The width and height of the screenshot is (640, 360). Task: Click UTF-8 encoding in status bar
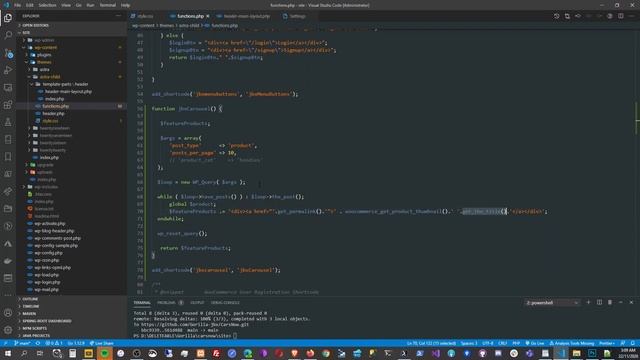click(487, 343)
